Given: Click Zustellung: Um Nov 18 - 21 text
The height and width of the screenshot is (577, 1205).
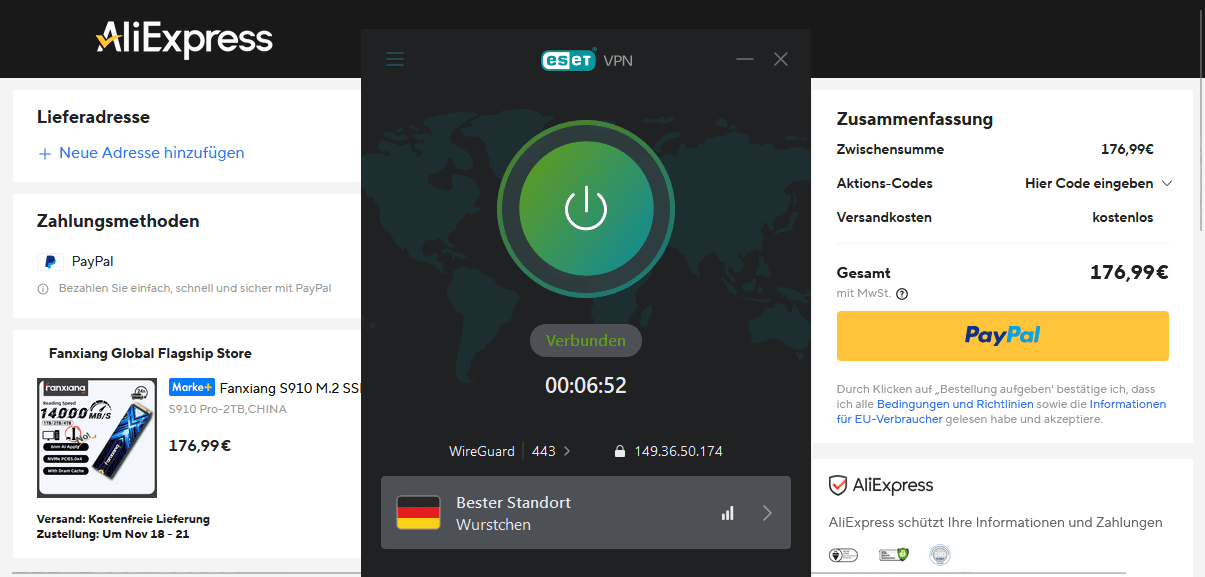Looking at the screenshot, I should (113, 534).
